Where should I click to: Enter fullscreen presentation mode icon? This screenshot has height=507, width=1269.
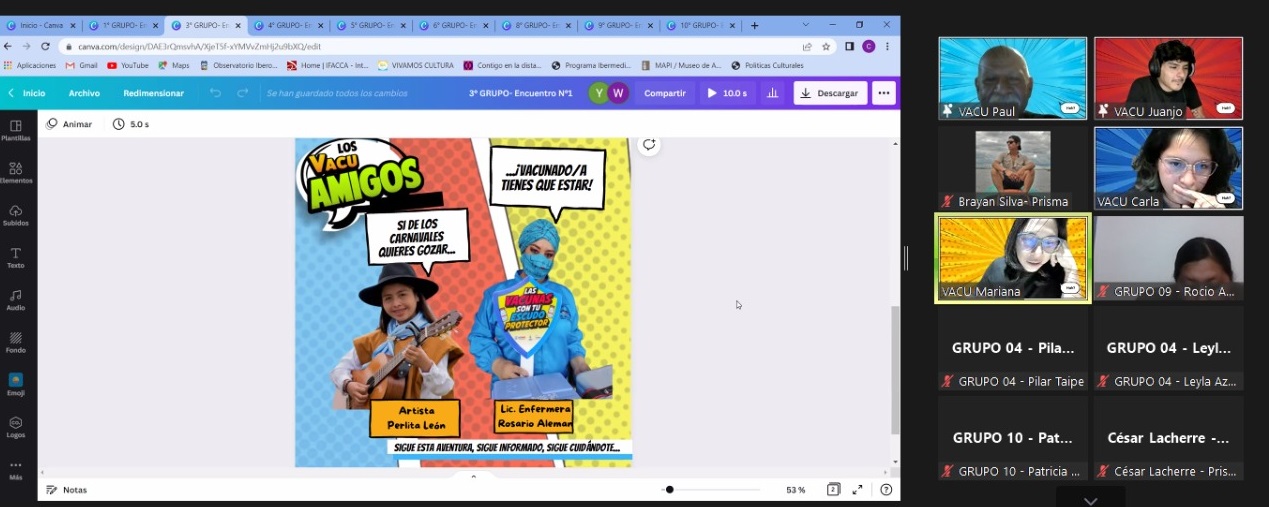pyautogui.click(x=857, y=490)
